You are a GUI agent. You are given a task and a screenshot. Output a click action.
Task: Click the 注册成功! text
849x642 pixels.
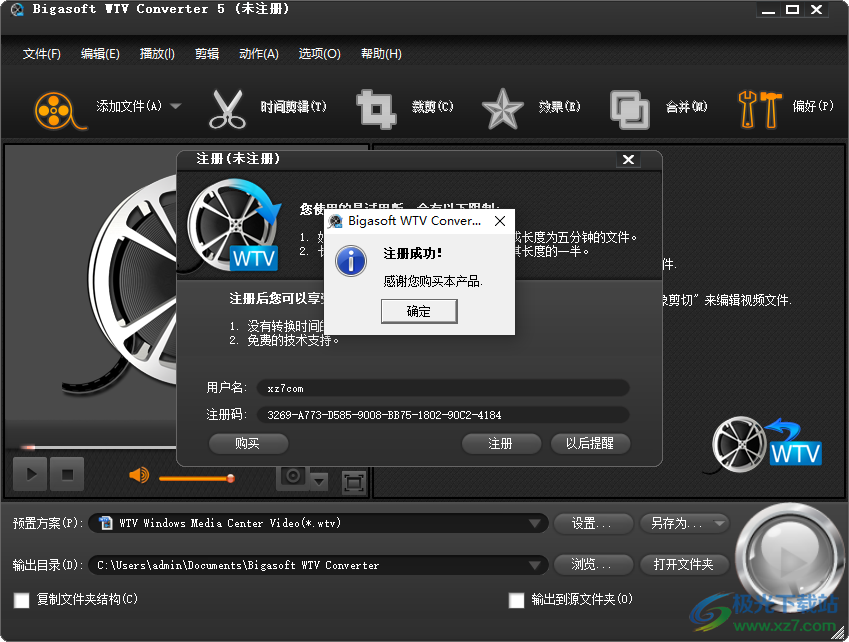pyautogui.click(x=413, y=253)
